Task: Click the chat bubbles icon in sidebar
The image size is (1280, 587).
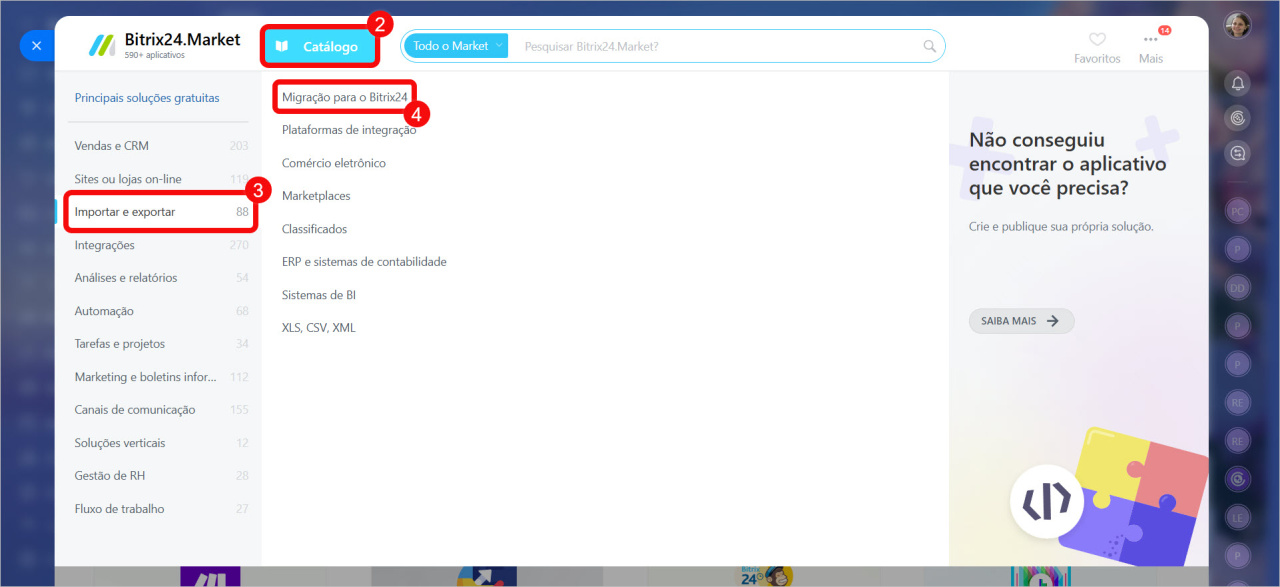Action: pos(1238,153)
